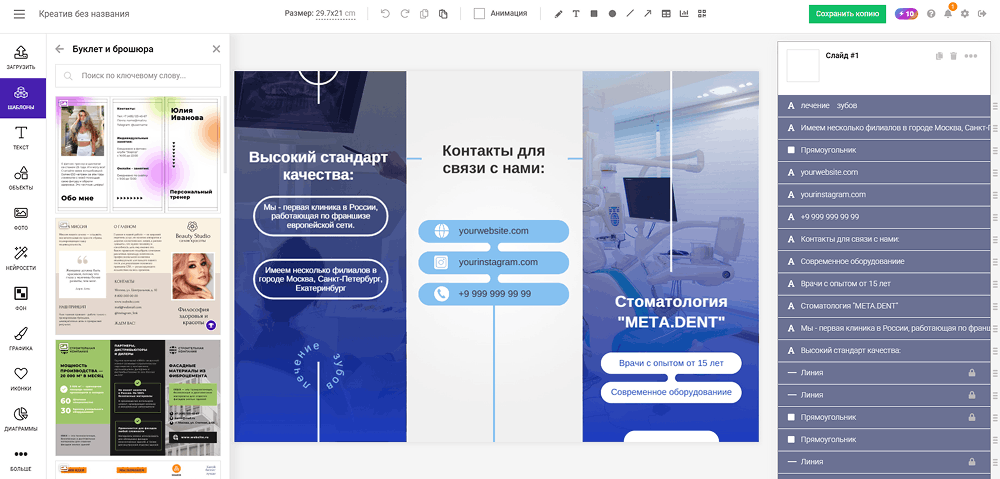Toggle lock on the Прямоугольник layer with lock icon
Viewport: 1000px width, 479px height.
tap(972, 417)
